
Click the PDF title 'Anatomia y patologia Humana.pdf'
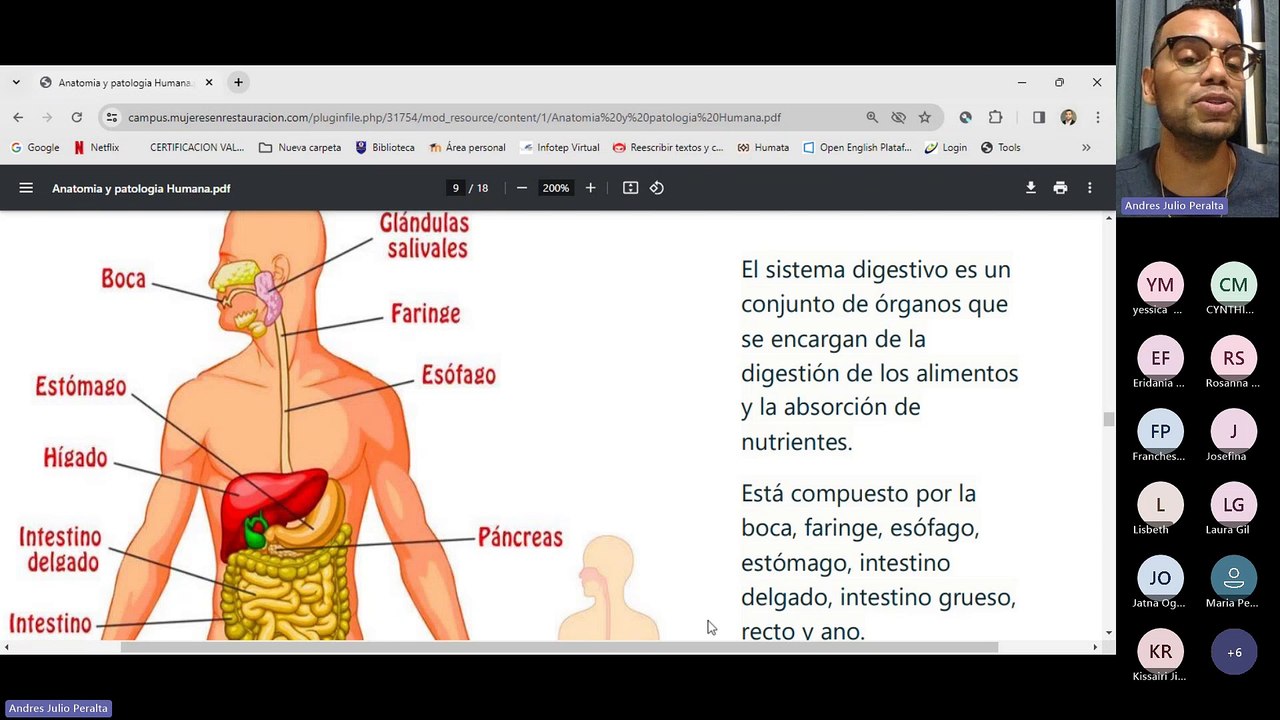(x=141, y=188)
